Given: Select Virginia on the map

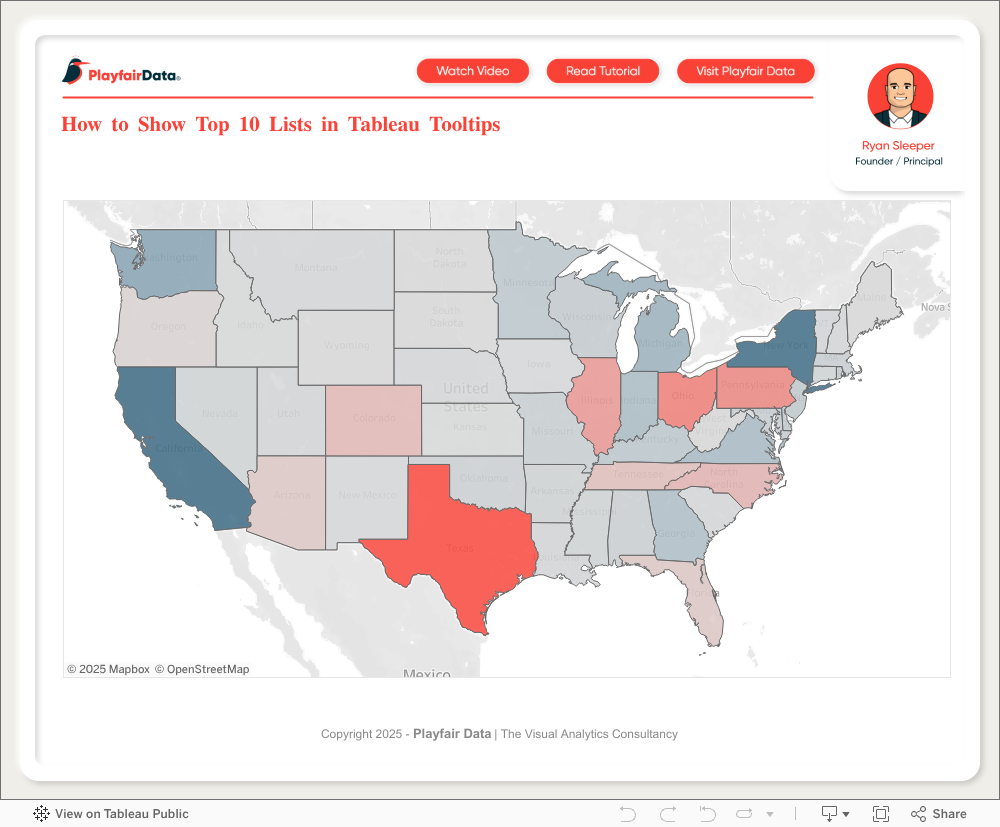Looking at the screenshot, I should 743,443.
